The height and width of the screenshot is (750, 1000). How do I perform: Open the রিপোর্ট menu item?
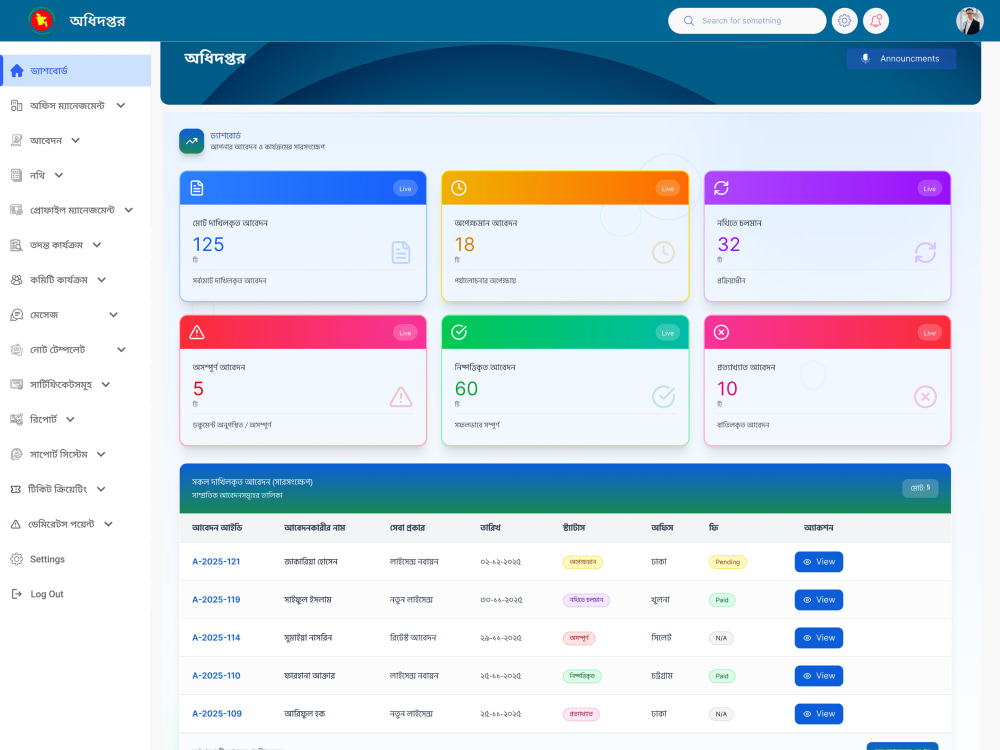(43, 419)
